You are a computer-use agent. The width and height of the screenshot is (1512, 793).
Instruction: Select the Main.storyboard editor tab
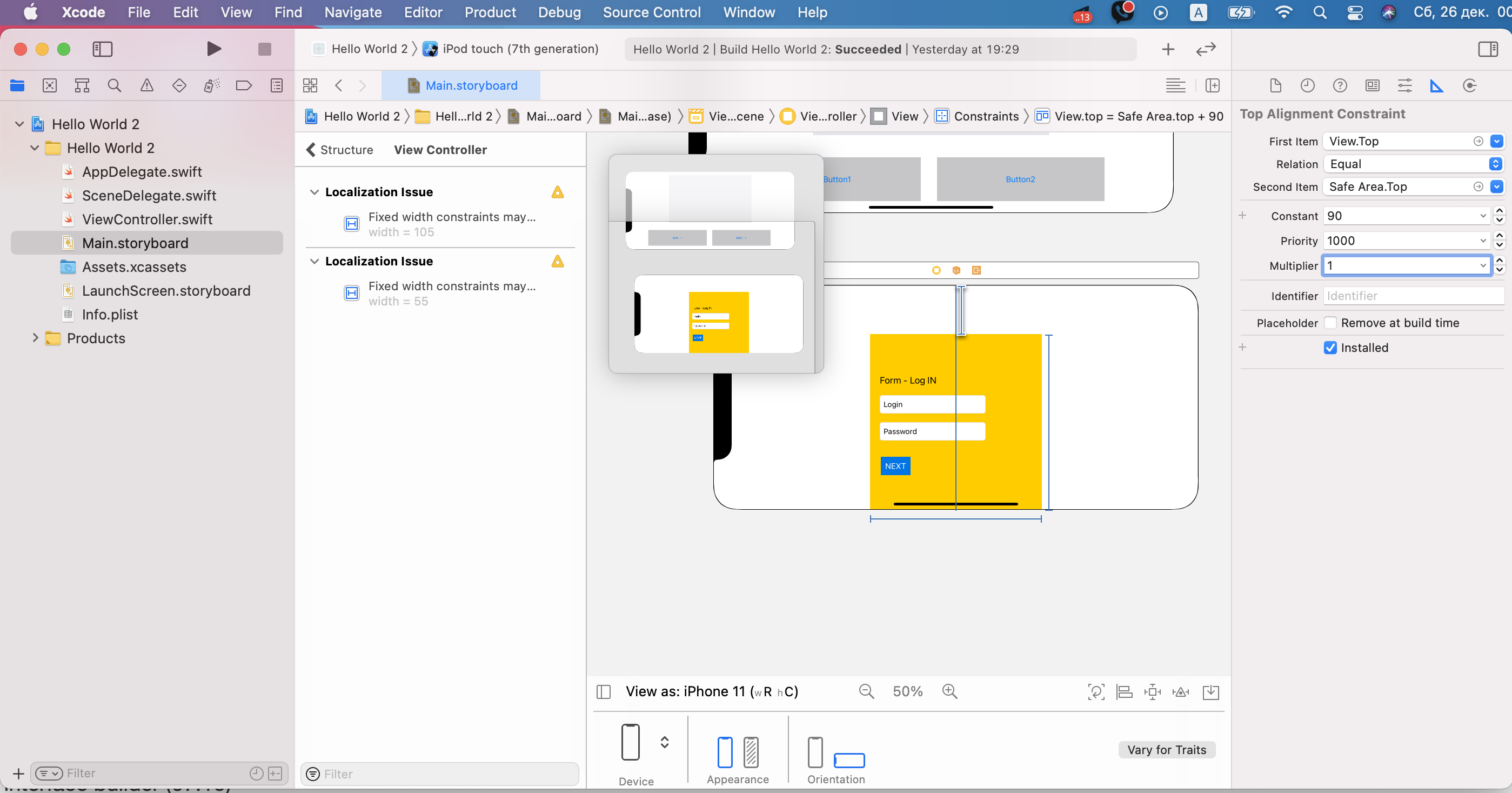(x=461, y=86)
